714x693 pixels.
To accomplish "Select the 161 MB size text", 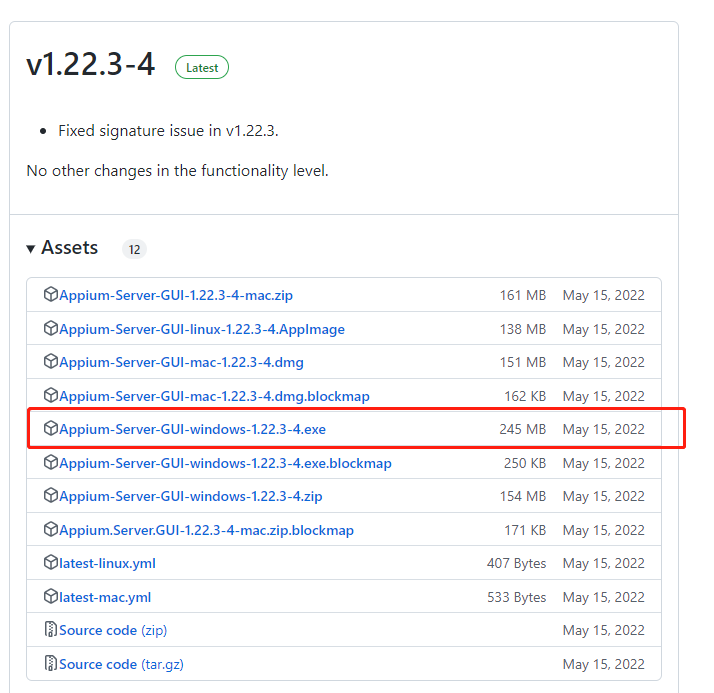I will [523, 295].
